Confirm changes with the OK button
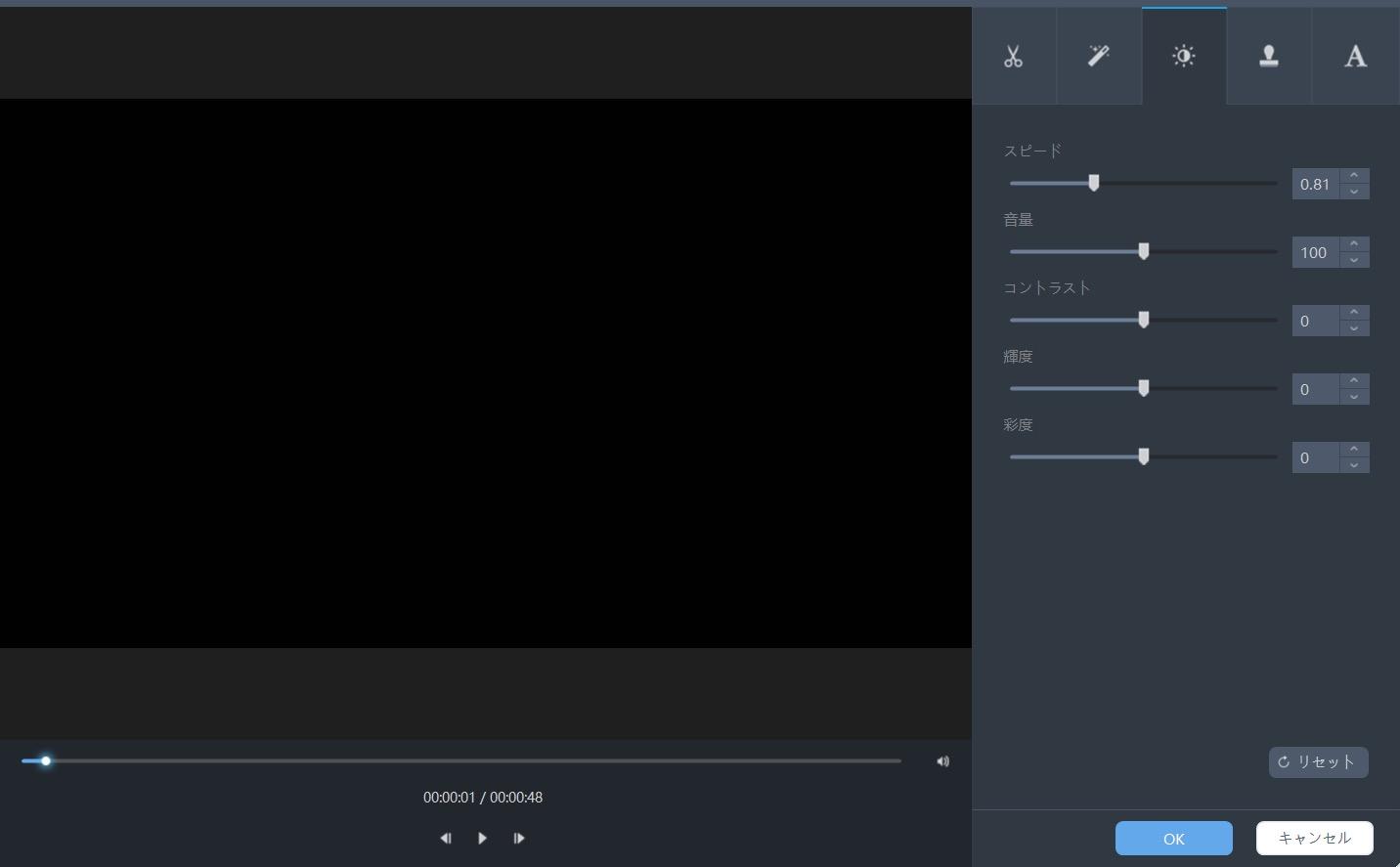Screen dimensions: 1400x867 click(x=1173, y=839)
